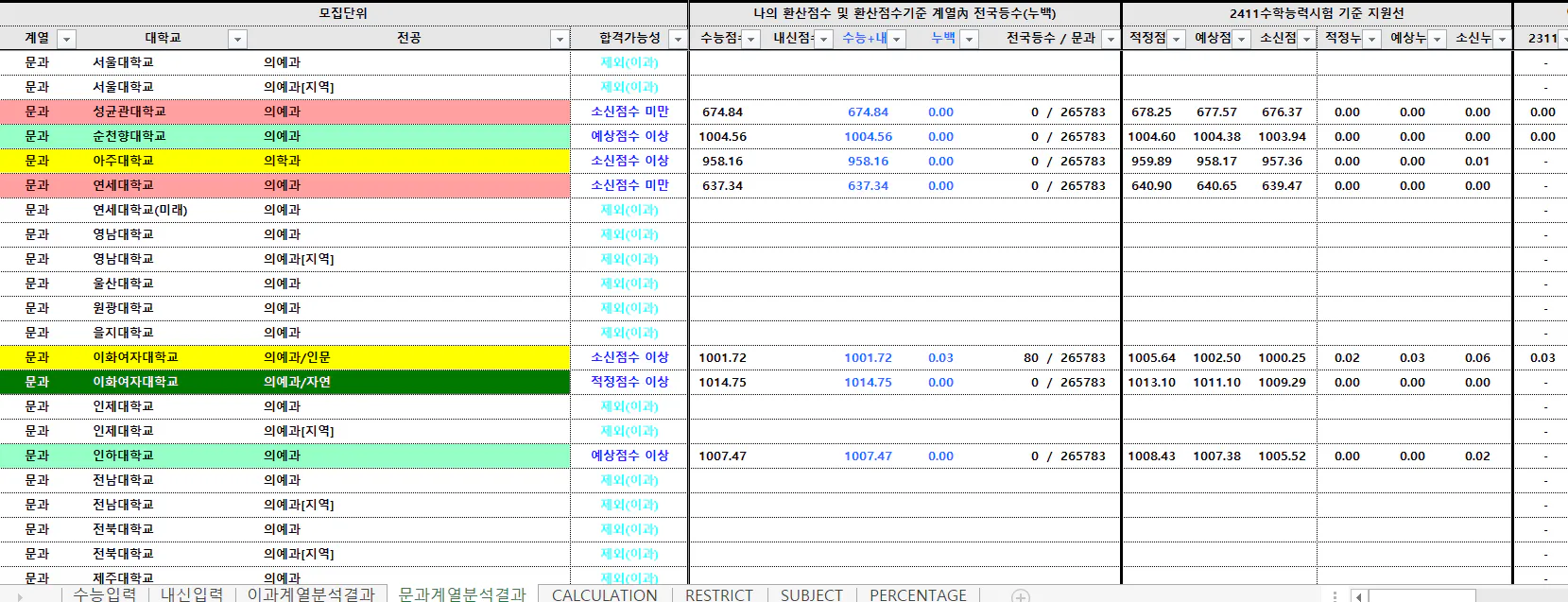
Task: Open the 전국등수 / 문과 filter dropdown
Action: click(1111, 39)
